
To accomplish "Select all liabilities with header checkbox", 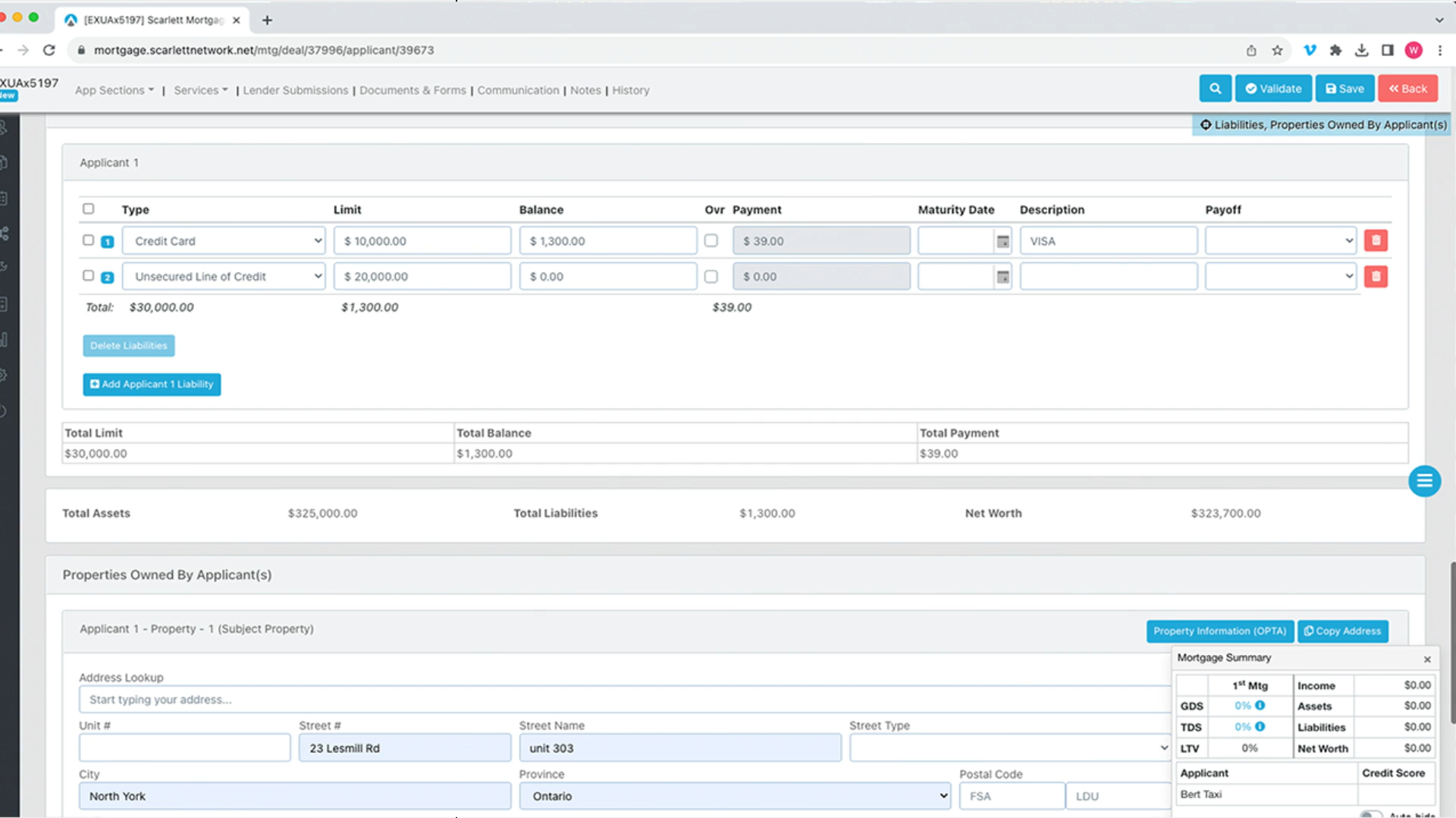I will (x=89, y=208).
